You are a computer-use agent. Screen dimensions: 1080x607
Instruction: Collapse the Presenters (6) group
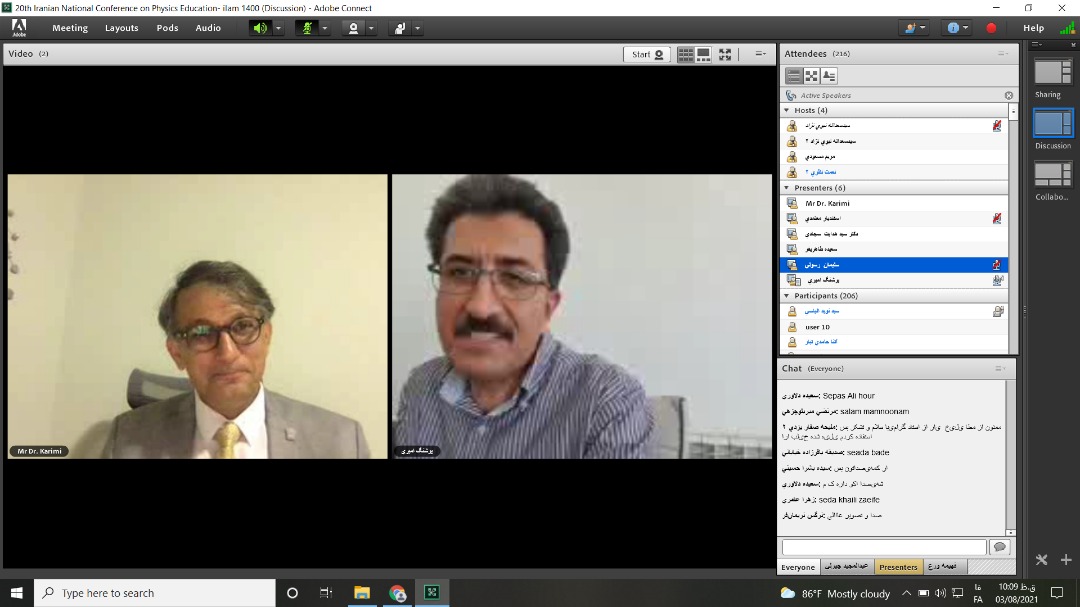(x=787, y=187)
